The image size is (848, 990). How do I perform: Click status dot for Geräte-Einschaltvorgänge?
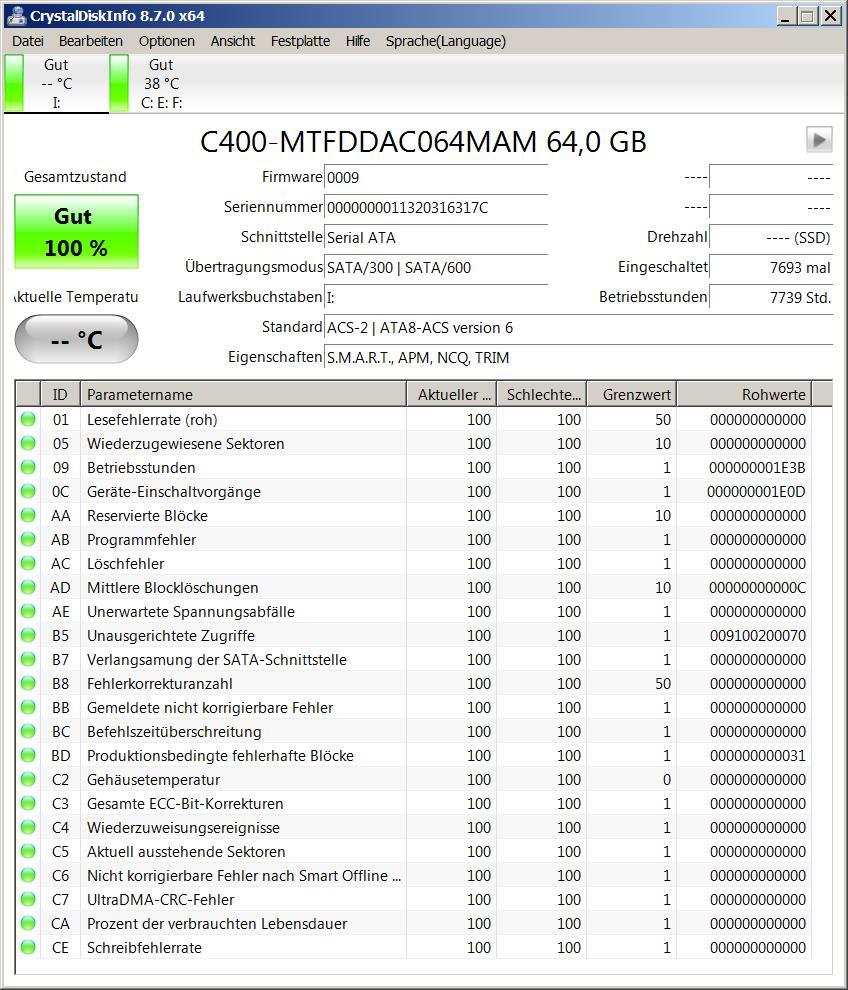pos(28,491)
